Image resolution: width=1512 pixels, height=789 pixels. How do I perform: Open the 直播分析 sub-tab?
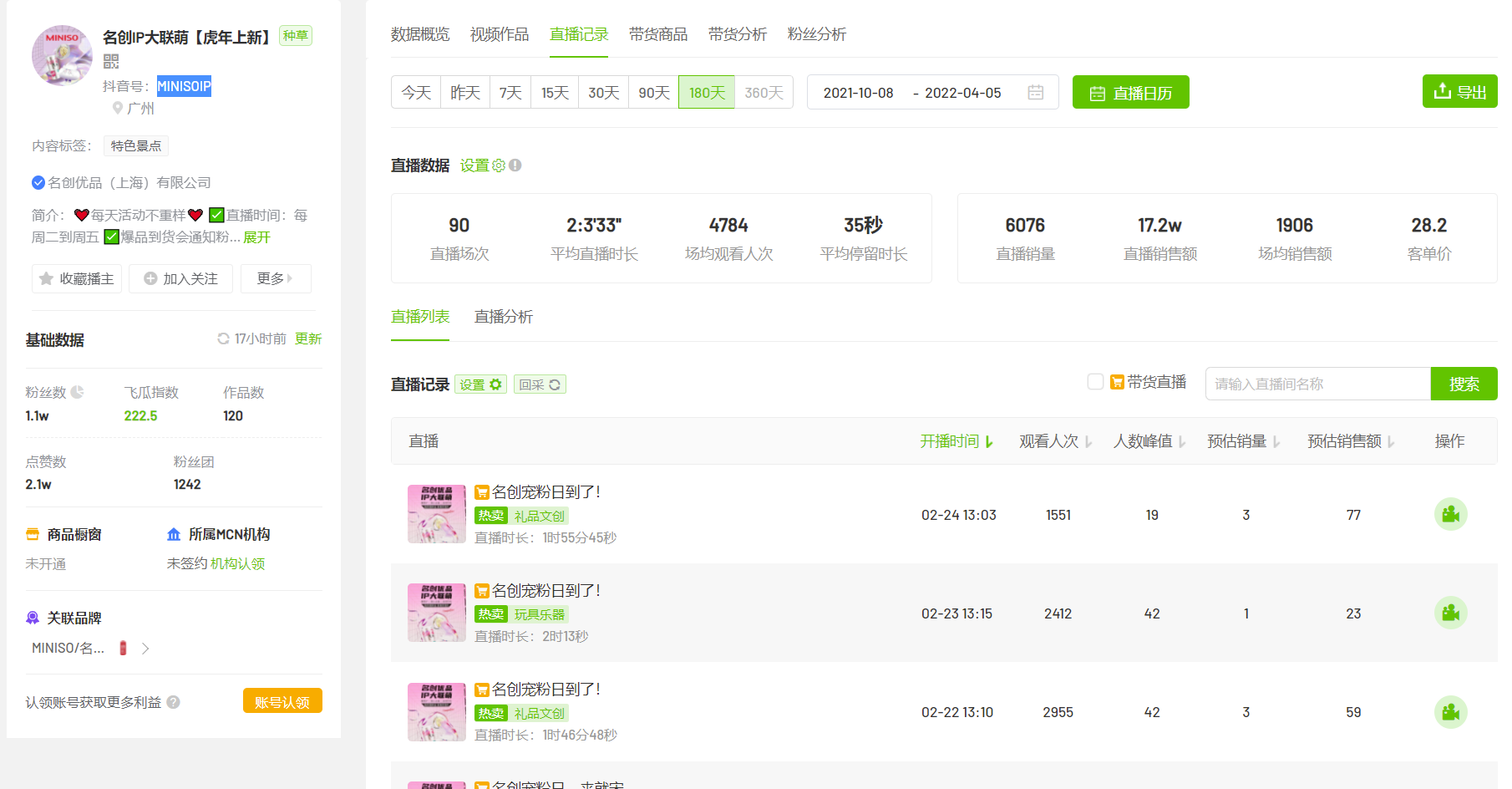(503, 317)
